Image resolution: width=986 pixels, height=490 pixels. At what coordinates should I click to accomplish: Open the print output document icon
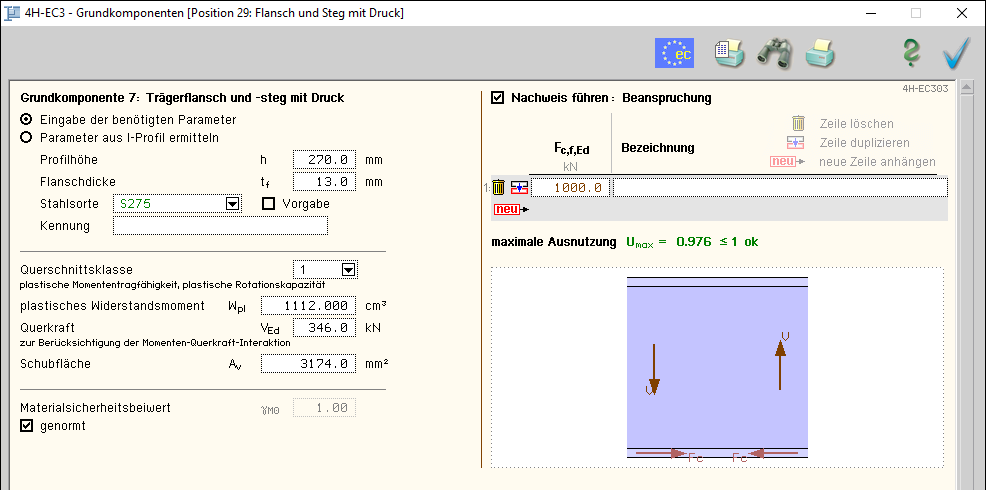point(729,53)
